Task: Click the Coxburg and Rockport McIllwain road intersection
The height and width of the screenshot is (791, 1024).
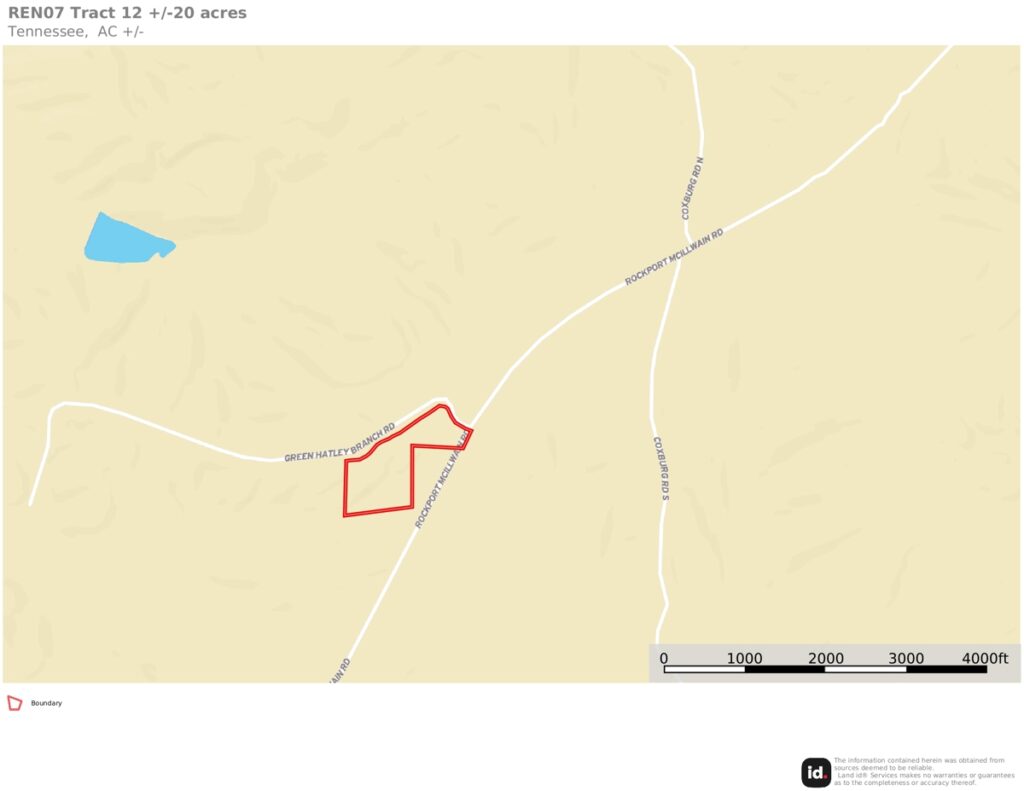Action: click(680, 257)
